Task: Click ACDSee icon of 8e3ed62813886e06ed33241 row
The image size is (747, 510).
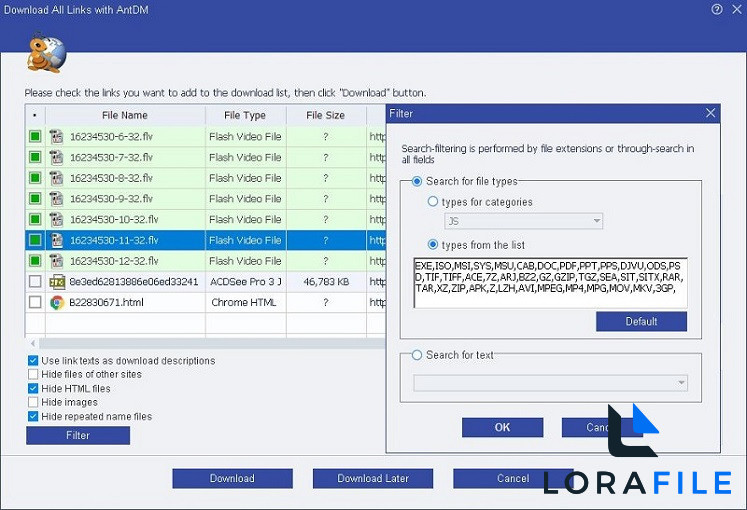Action: pyautogui.click(x=57, y=282)
